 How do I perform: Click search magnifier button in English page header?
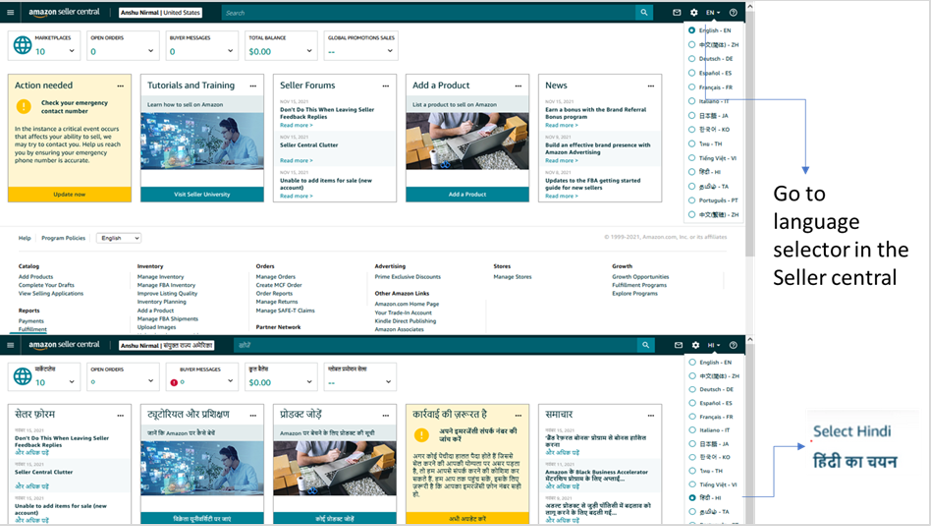point(644,12)
